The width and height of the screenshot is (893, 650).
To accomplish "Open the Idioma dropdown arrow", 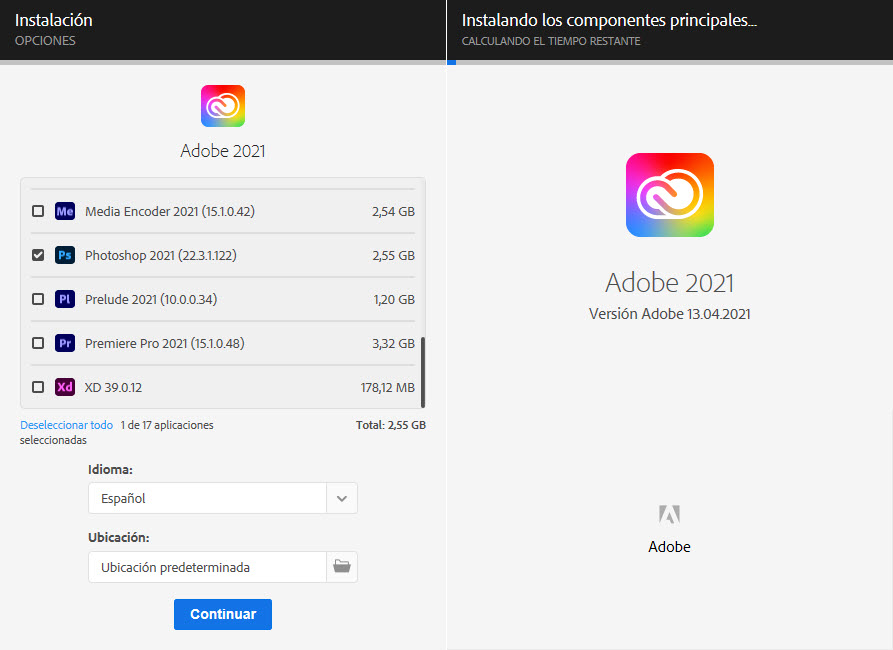I will click(342, 498).
